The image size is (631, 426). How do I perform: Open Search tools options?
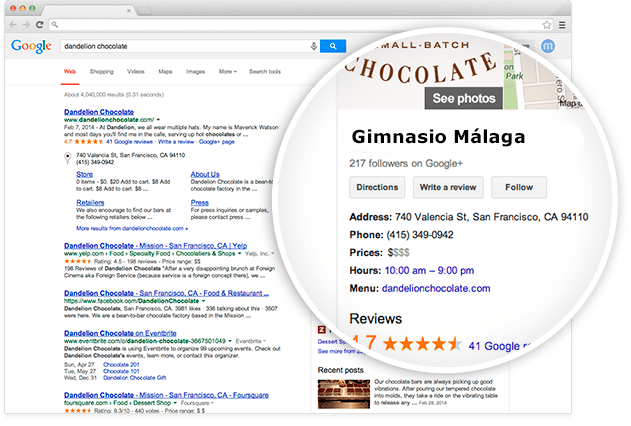point(264,72)
